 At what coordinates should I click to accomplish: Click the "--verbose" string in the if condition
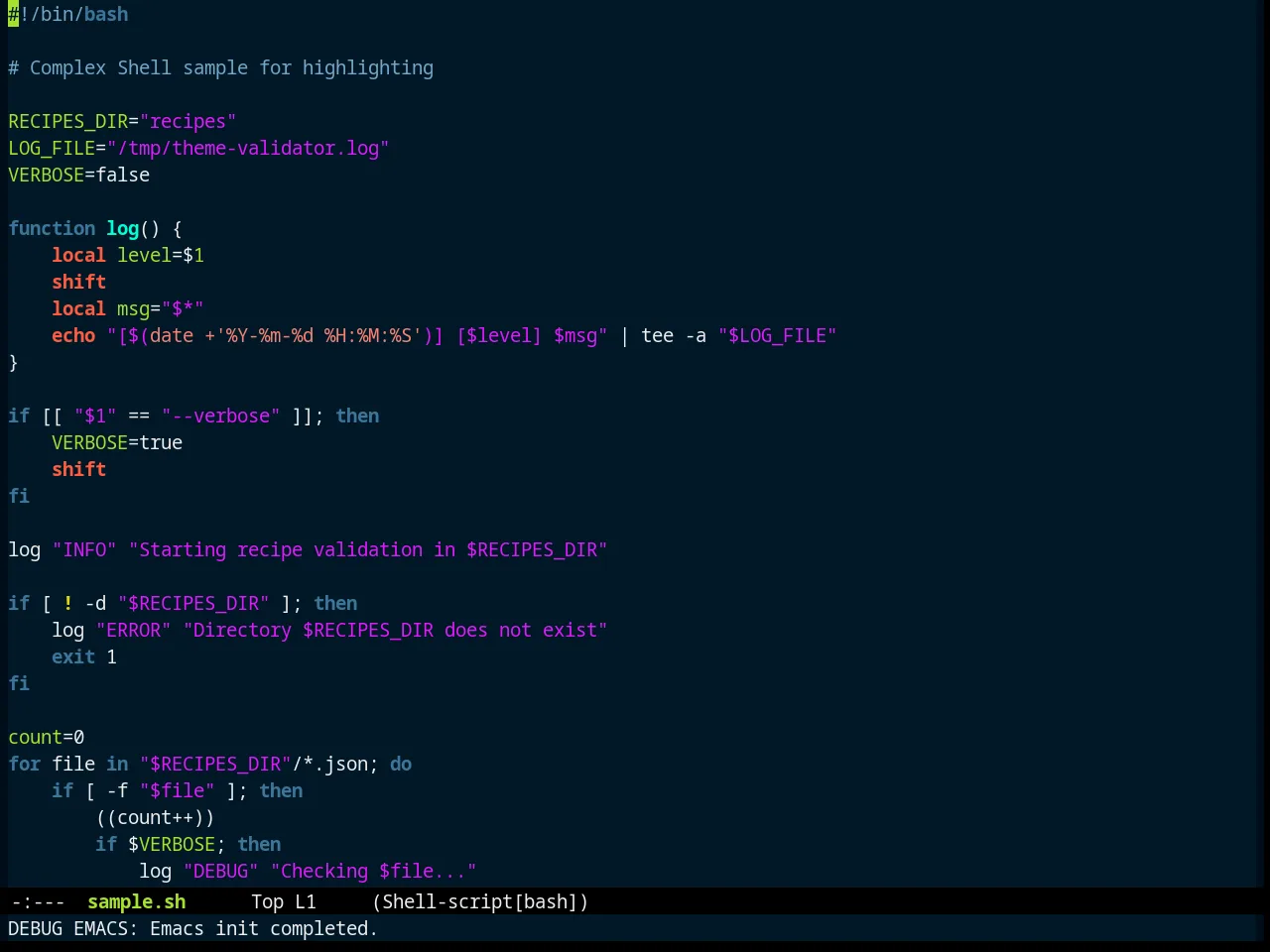221,416
